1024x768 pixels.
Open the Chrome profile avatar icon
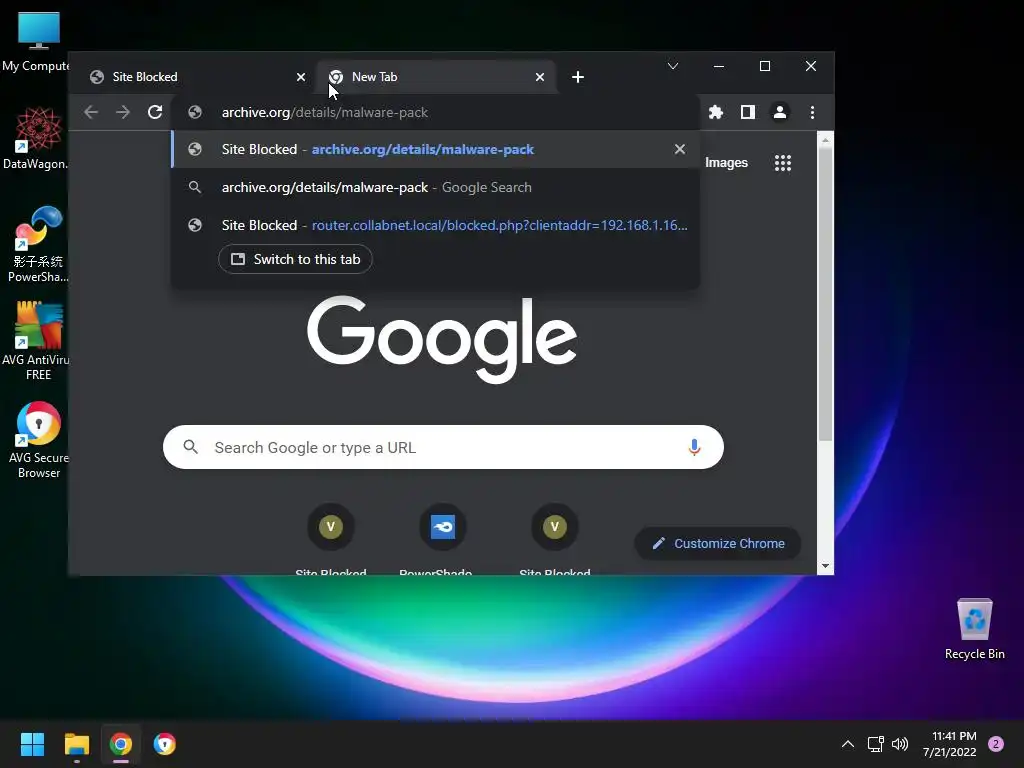click(x=780, y=112)
